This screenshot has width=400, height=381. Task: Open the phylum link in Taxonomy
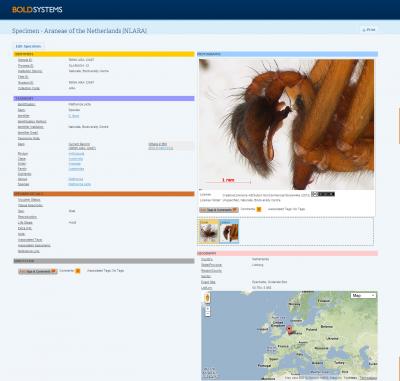76,154
